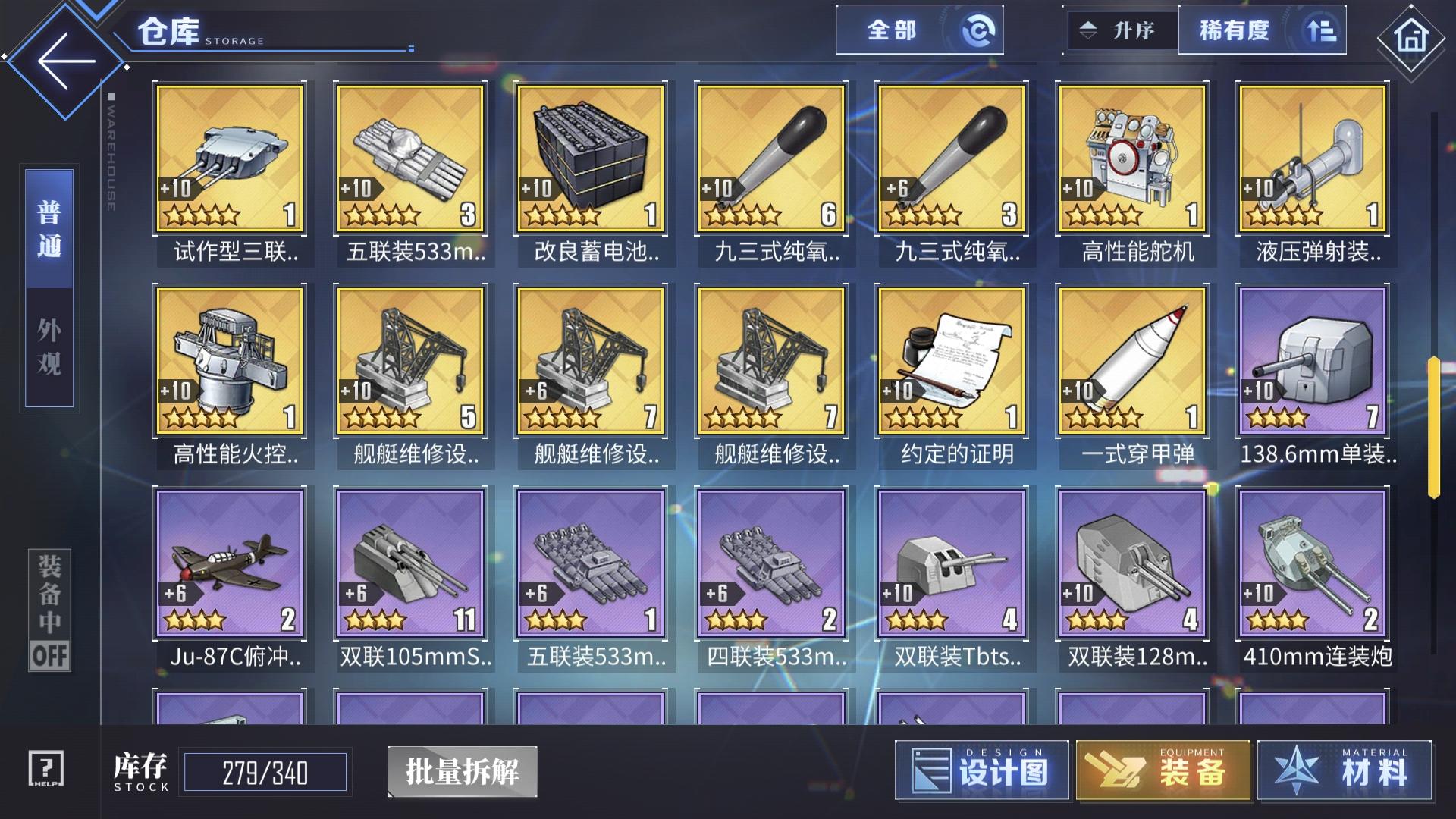Open the 稀有度 sort dropdown
This screenshot has height=819, width=1456.
(x=1262, y=30)
